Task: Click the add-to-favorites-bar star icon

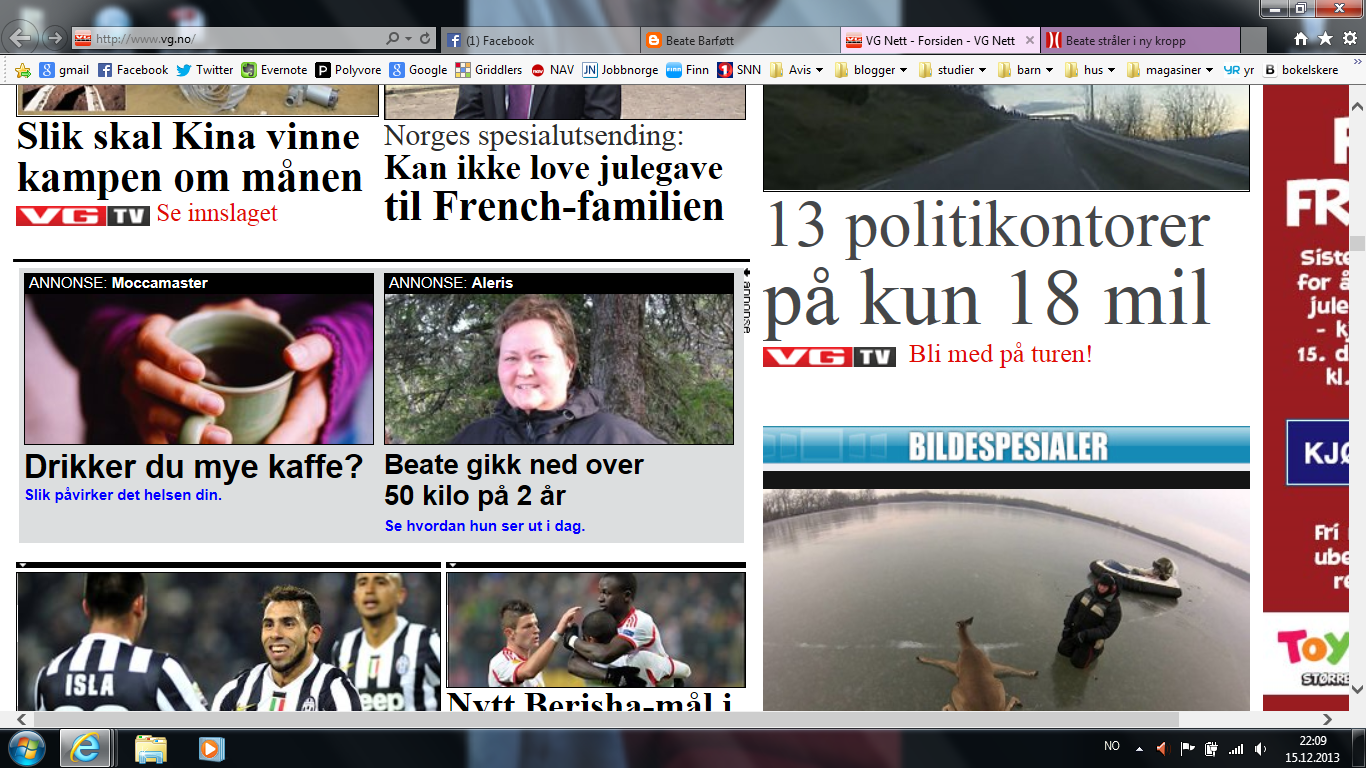Action: click(23, 70)
